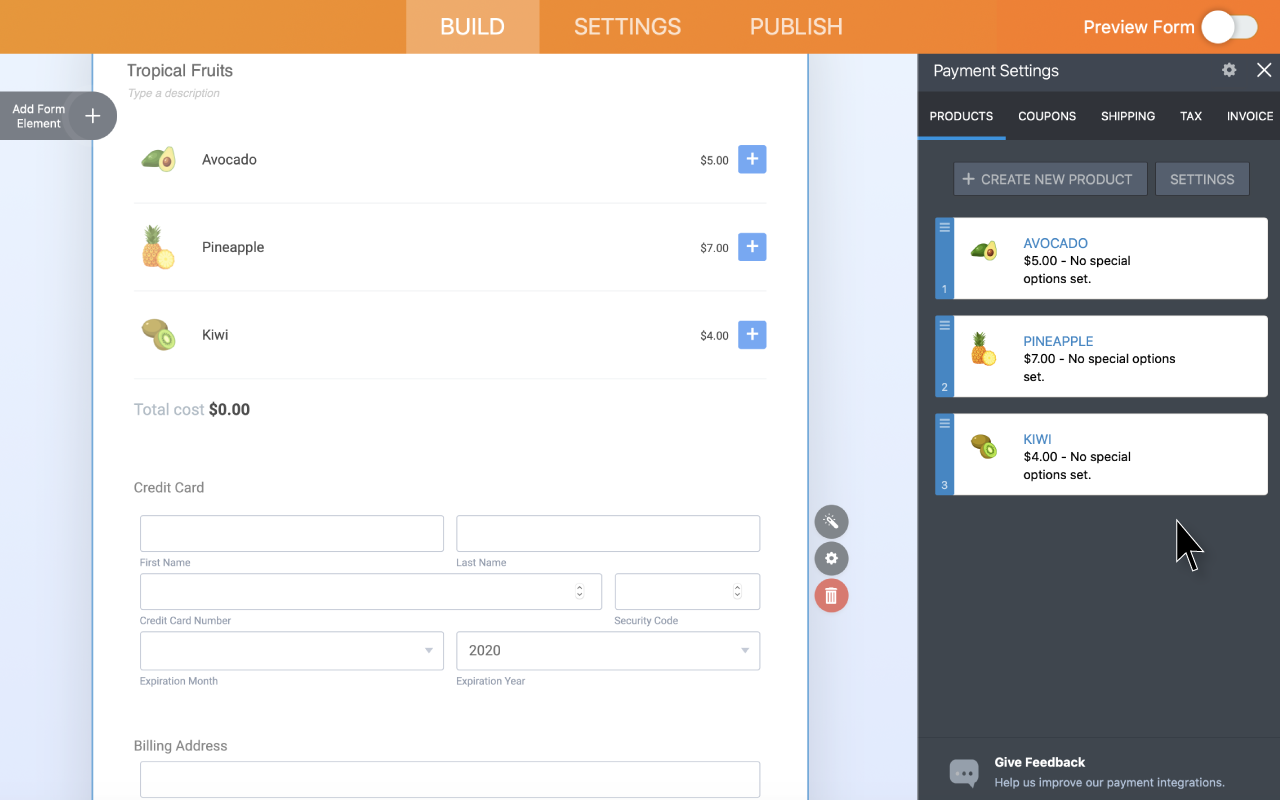Open the SETTINGS tab in the top bar

click(627, 26)
